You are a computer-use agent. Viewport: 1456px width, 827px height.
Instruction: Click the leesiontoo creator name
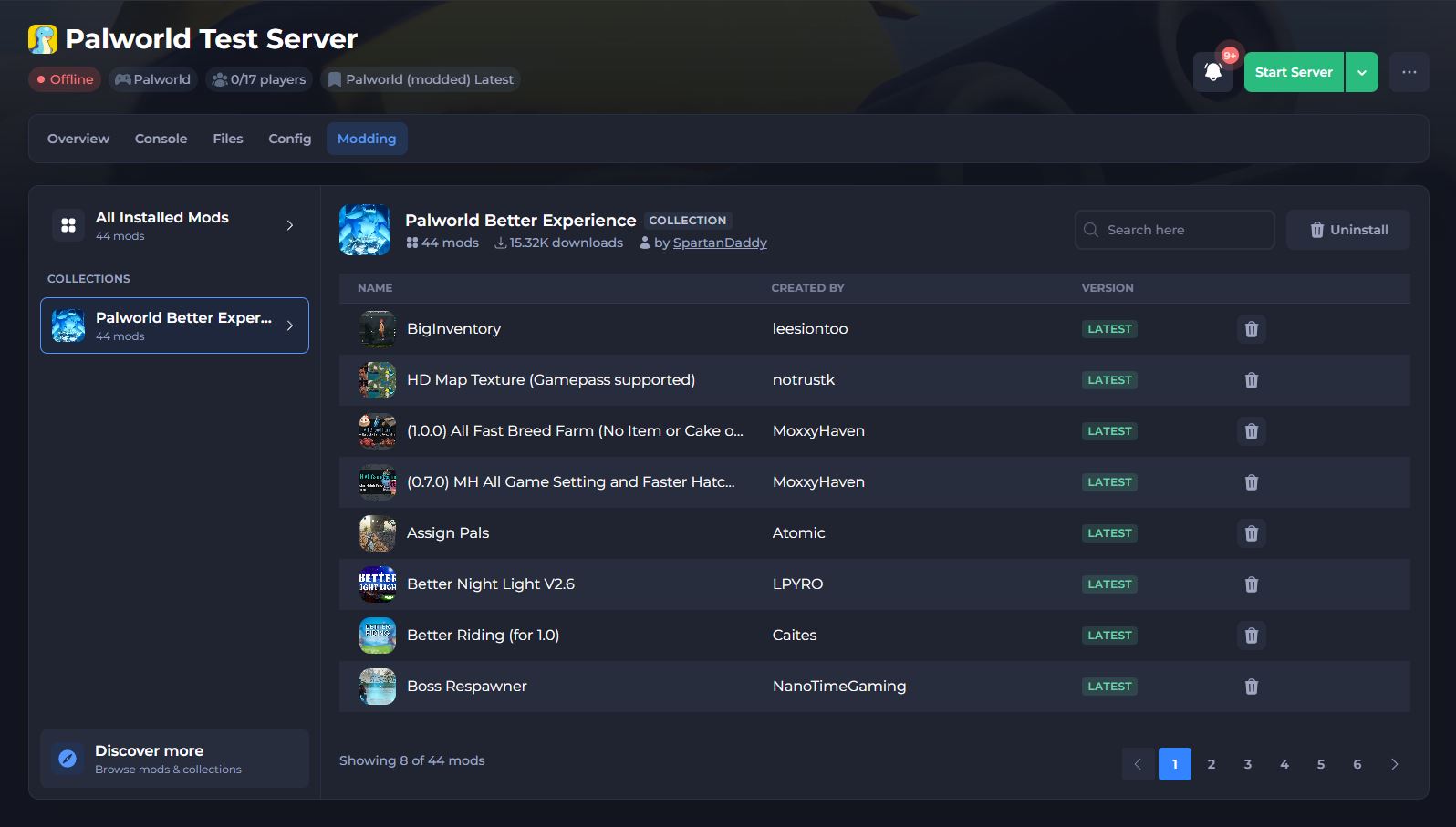coord(810,329)
